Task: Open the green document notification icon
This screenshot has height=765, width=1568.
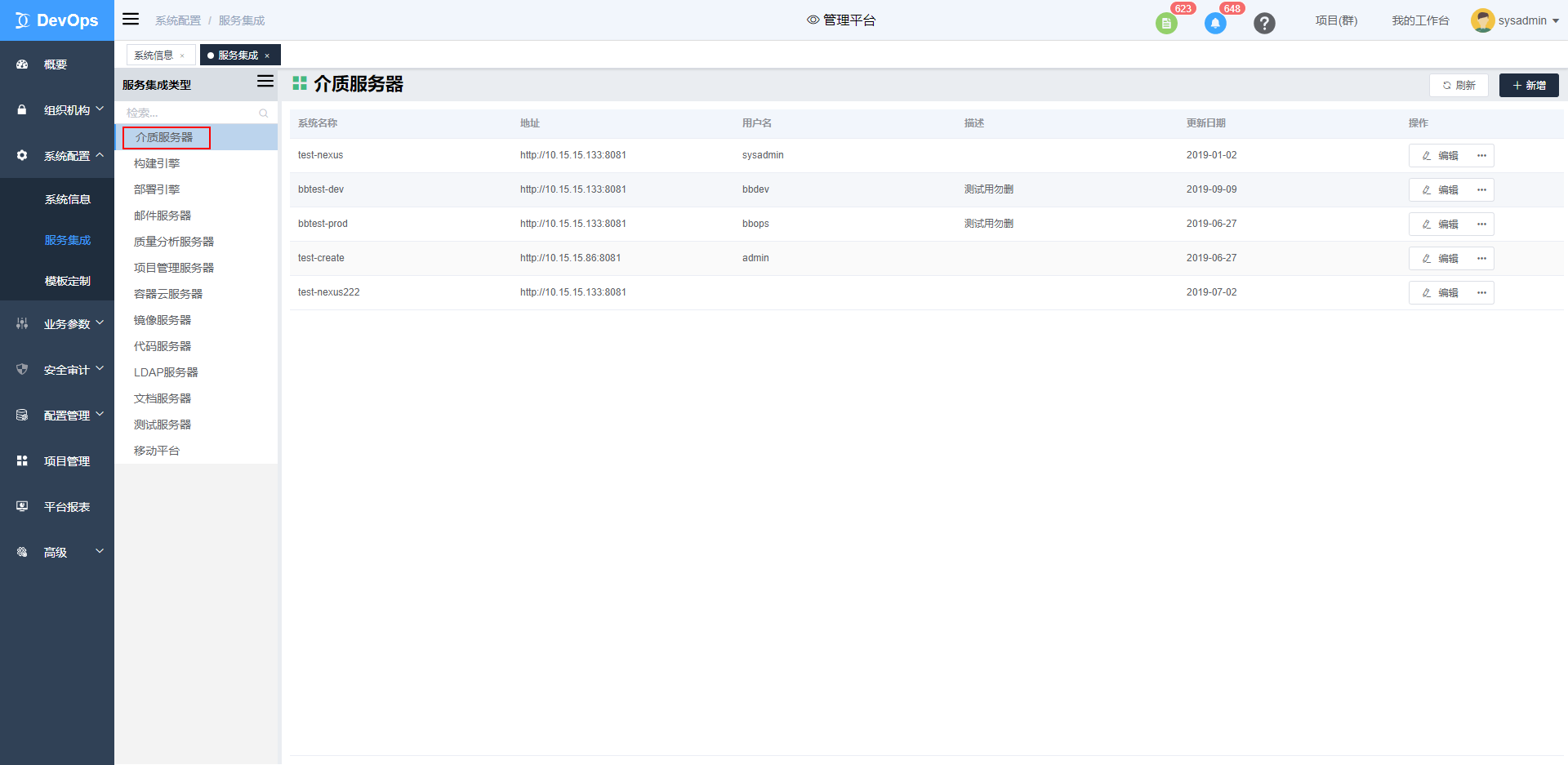Action: [1166, 24]
